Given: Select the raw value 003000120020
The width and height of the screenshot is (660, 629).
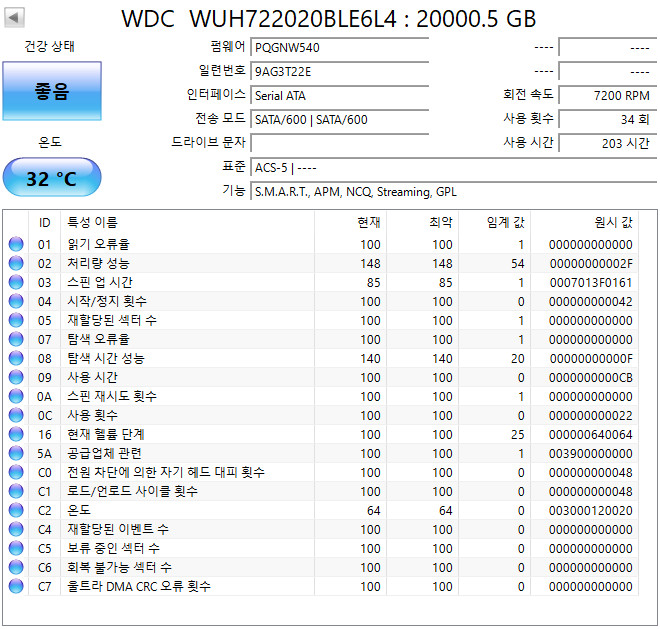Looking at the screenshot, I should 591,511.
